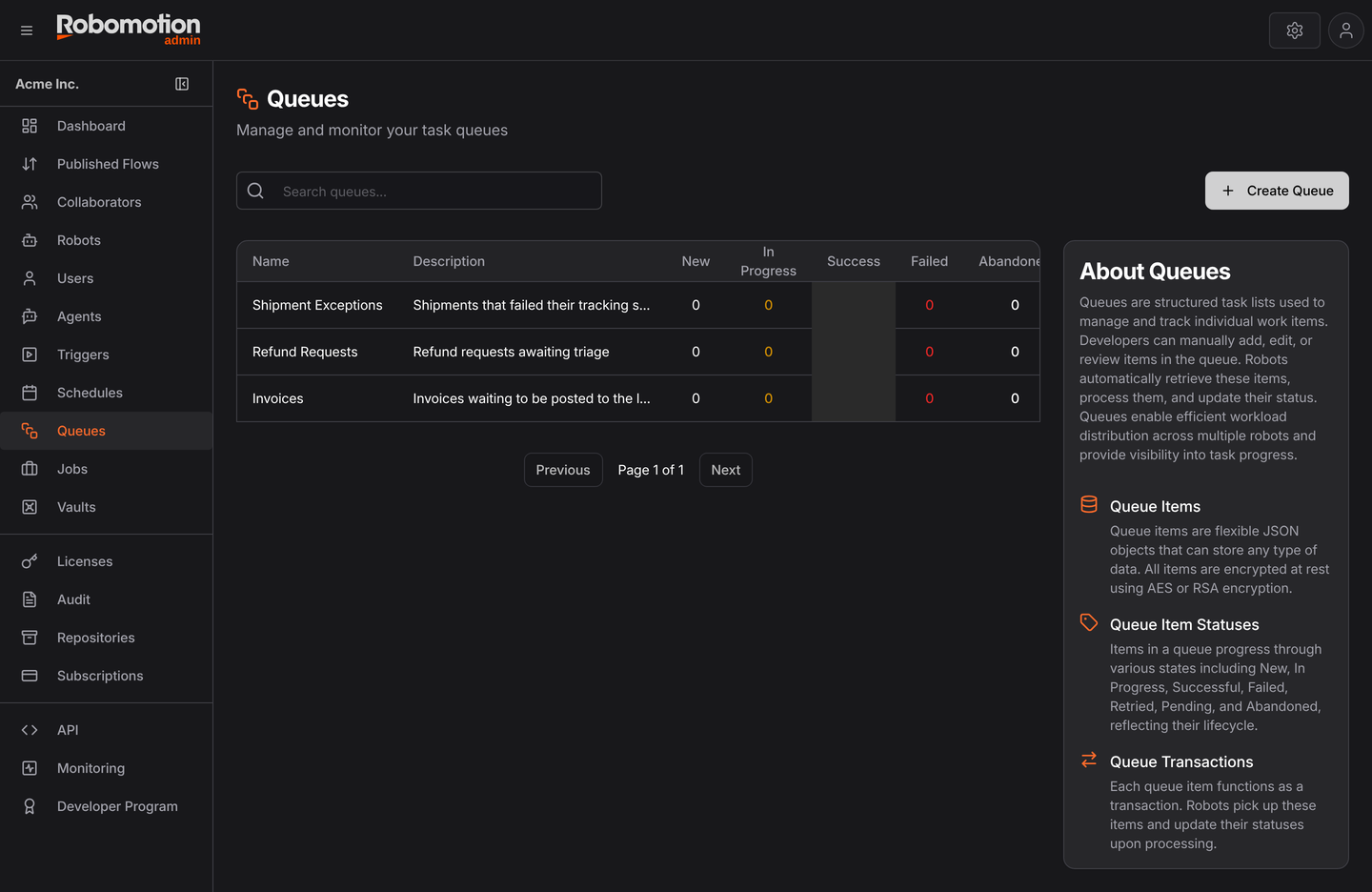Open settings gear in top bar
This screenshot has width=1372, height=892.
(x=1295, y=30)
